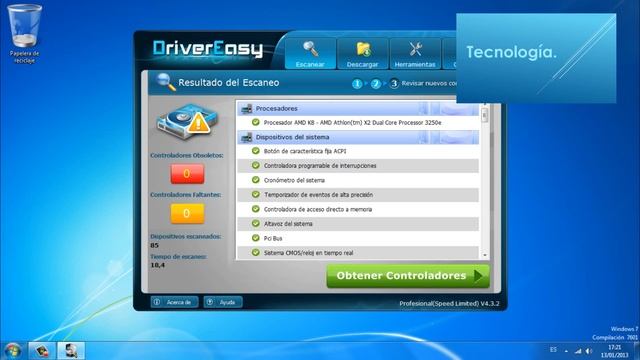Click the ES language indicator in tray

[553, 350]
